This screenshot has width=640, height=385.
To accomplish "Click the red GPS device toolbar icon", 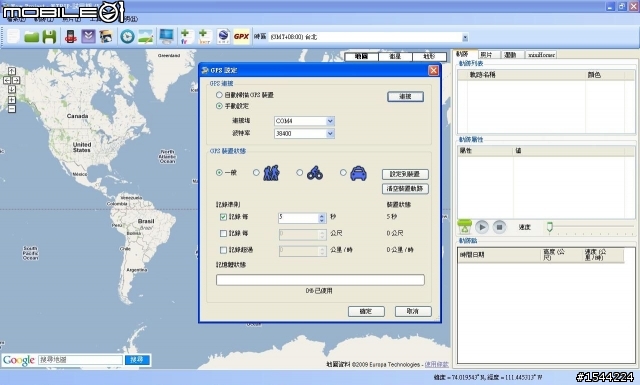I will click(71, 37).
